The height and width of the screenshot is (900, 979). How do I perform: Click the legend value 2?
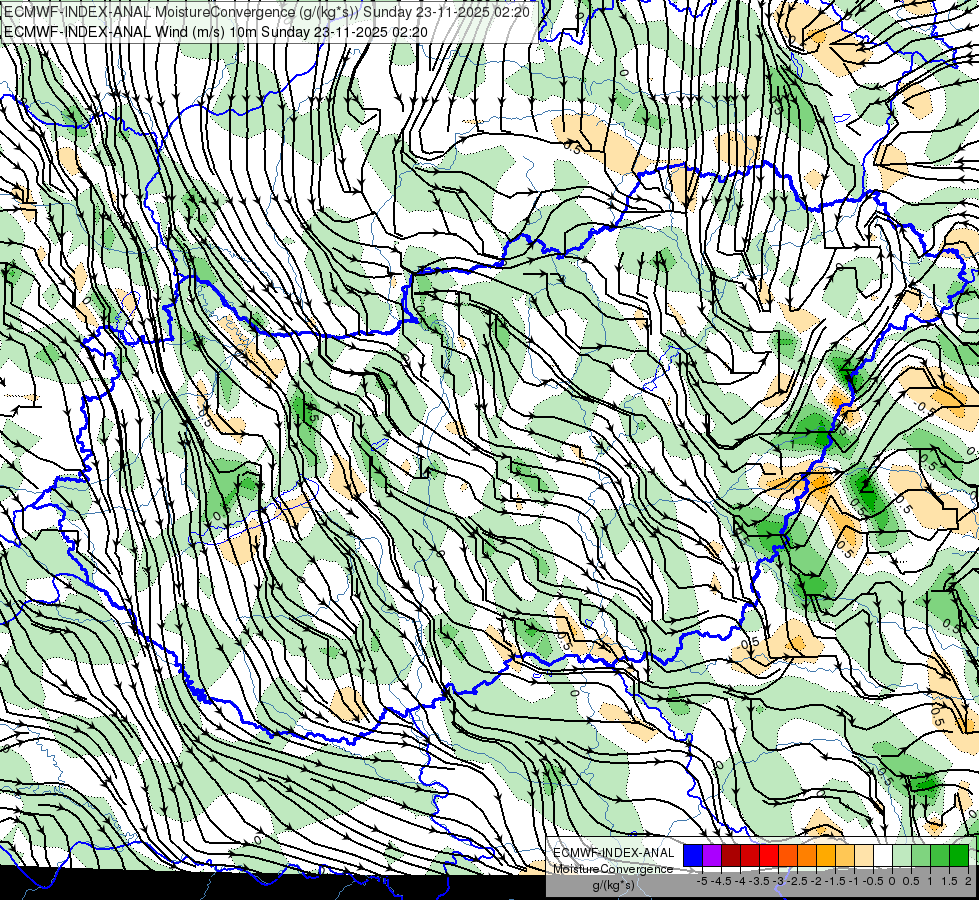pos(968,881)
